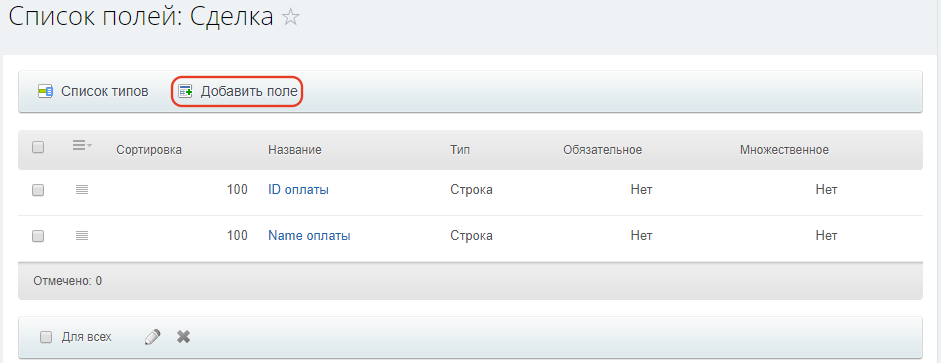Open row actions menu for Name оплаты
The image size is (941, 363).
click(x=82, y=236)
